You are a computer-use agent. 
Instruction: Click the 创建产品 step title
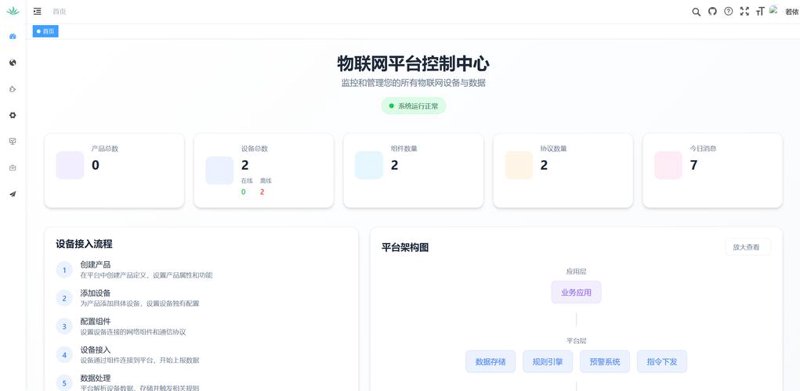tap(95, 264)
